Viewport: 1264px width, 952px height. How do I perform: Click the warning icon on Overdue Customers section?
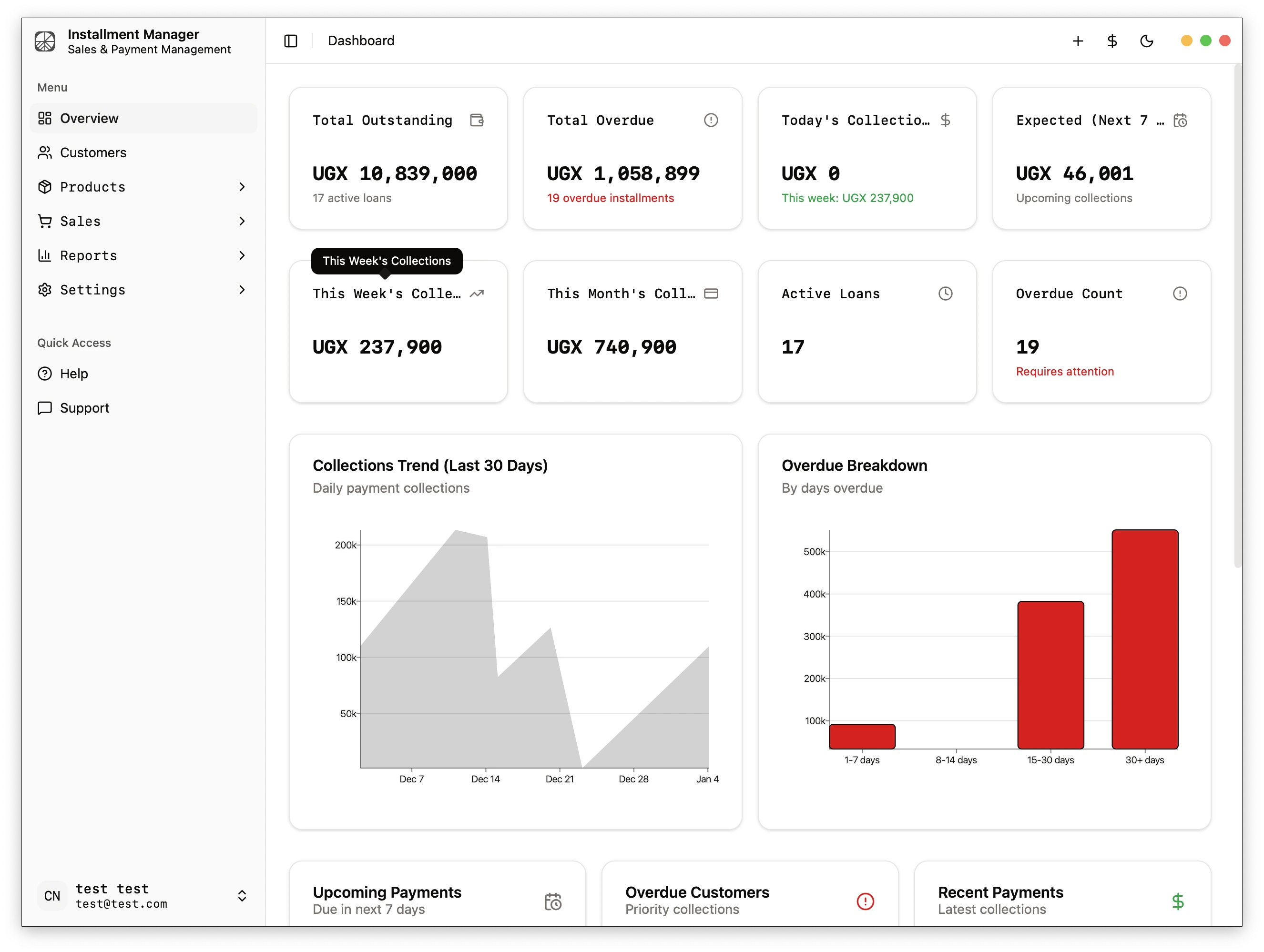pyautogui.click(x=865, y=901)
